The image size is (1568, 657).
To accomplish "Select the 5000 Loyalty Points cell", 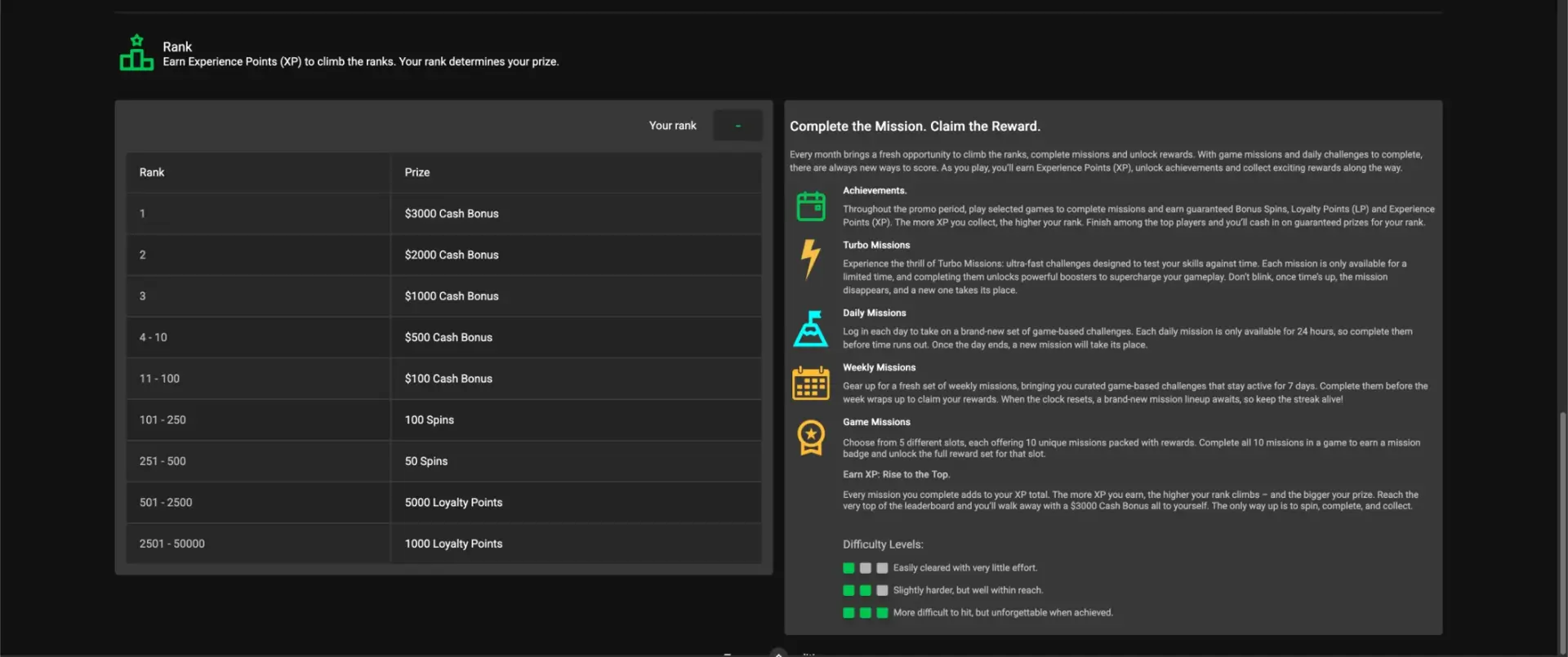I will point(576,502).
